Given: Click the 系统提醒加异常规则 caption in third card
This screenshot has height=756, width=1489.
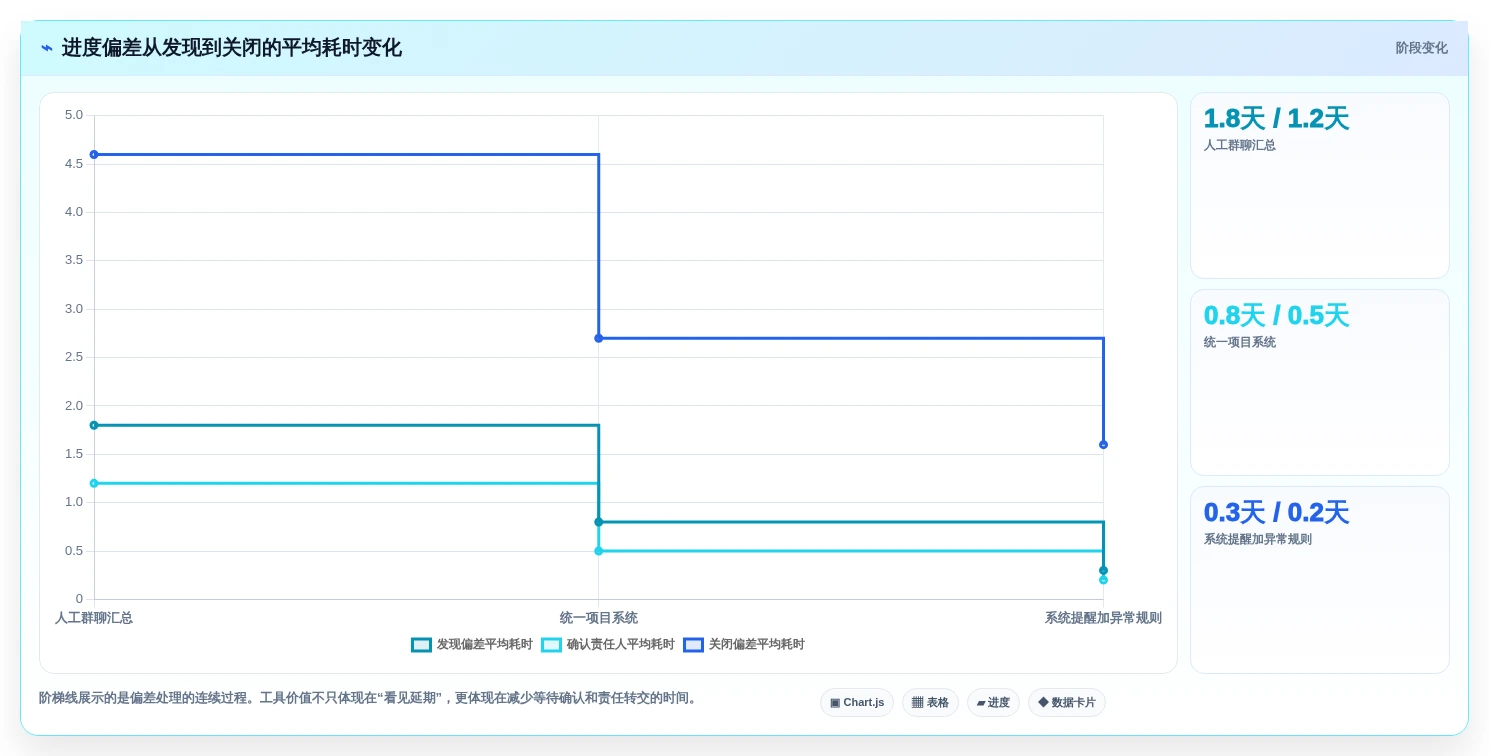Looking at the screenshot, I should (x=1258, y=539).
